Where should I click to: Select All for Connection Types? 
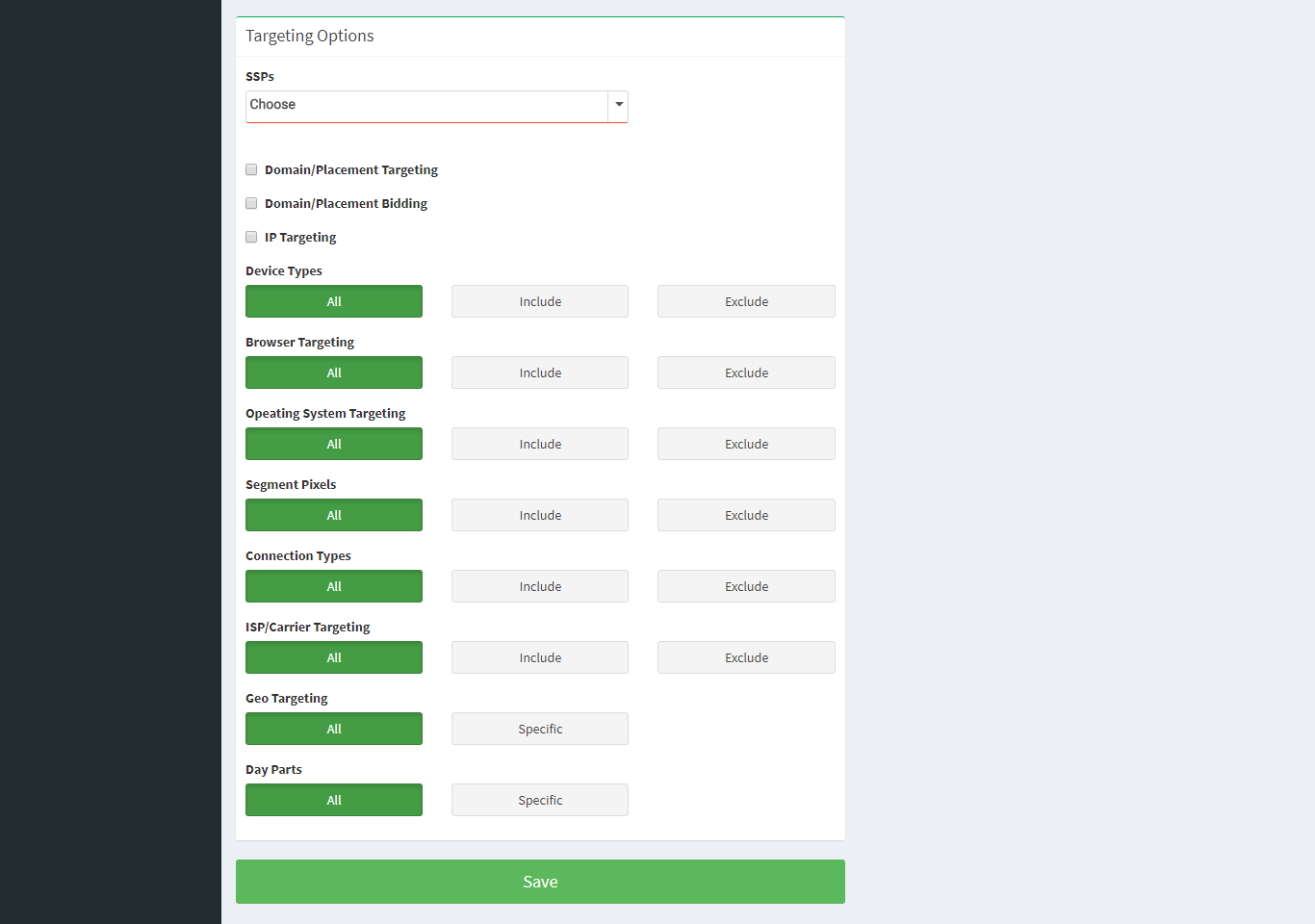(334, 586)
